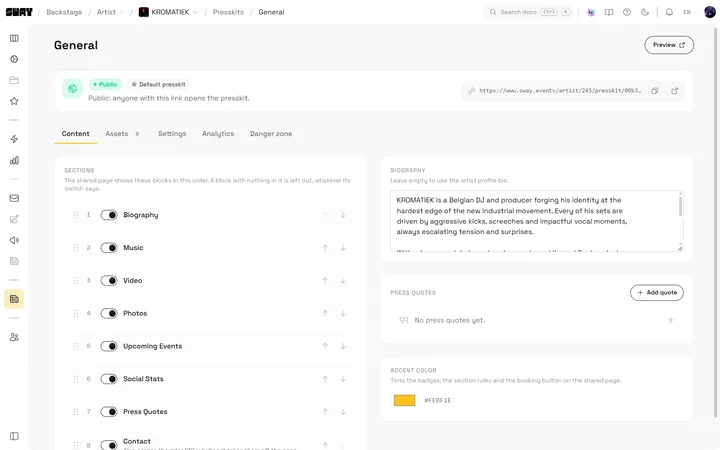720x450 pixels.
Task: Open the team members sidebar icon
Action: [14, 337]
